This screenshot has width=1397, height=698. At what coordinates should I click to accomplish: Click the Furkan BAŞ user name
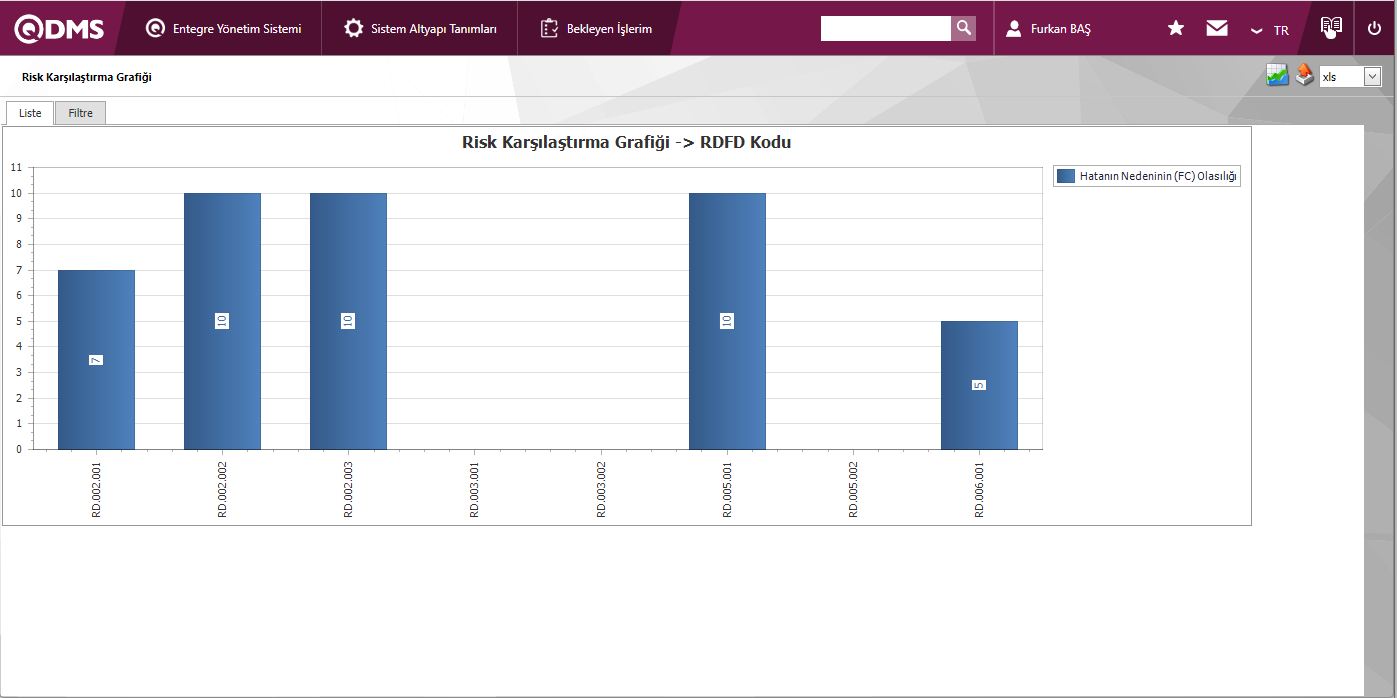tap(1060, 29)
